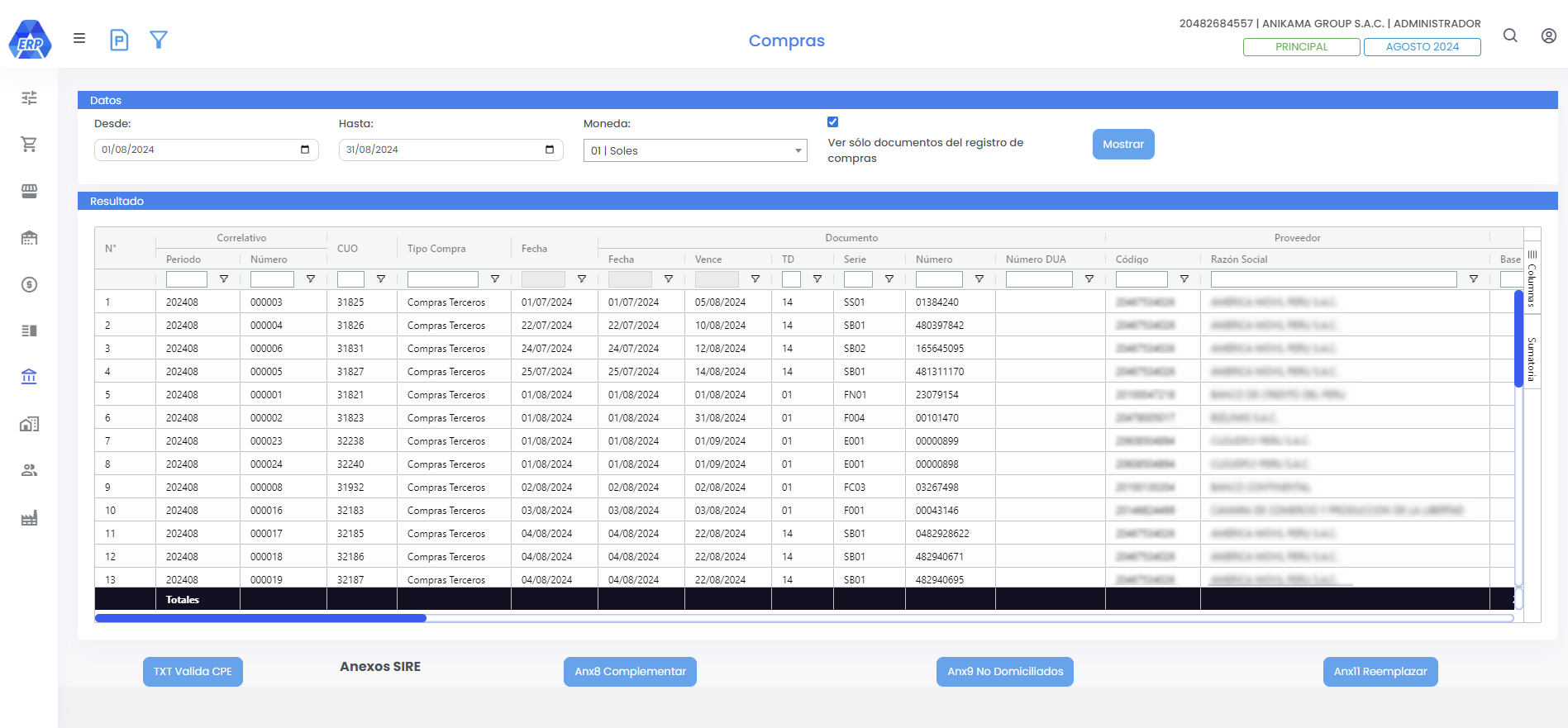1568x728 pixels.
Task: Open Periodo column filter funnel
Action: click(224, 279)
